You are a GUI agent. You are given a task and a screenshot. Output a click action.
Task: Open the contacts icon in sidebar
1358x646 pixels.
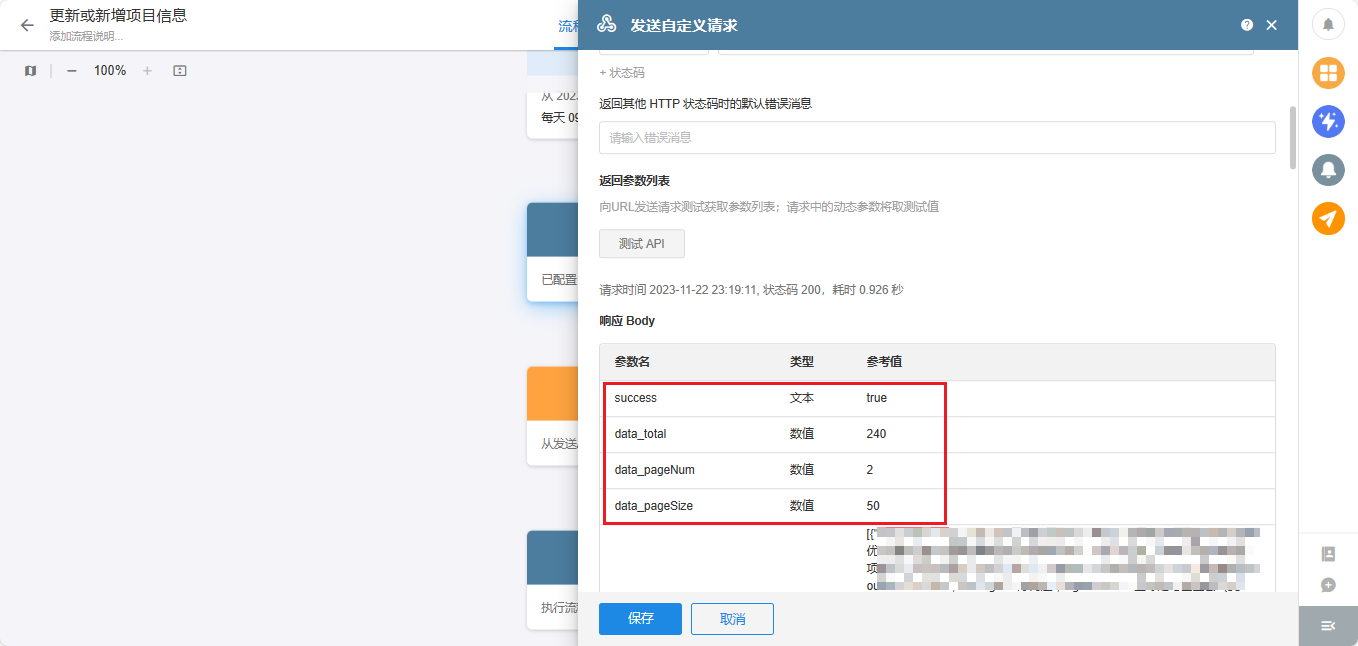pyautogui.click(x=1328, y=554)
